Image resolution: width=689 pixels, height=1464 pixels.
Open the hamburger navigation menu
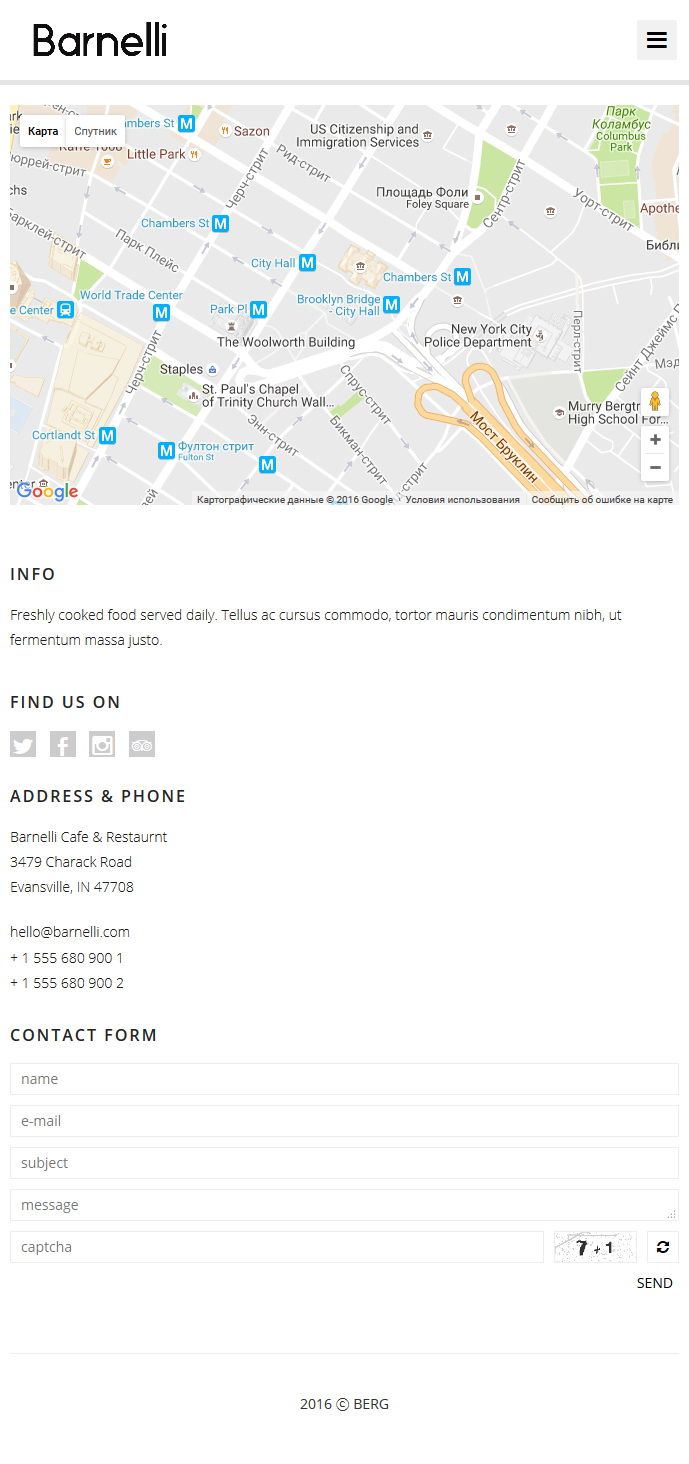pos(657,40)
